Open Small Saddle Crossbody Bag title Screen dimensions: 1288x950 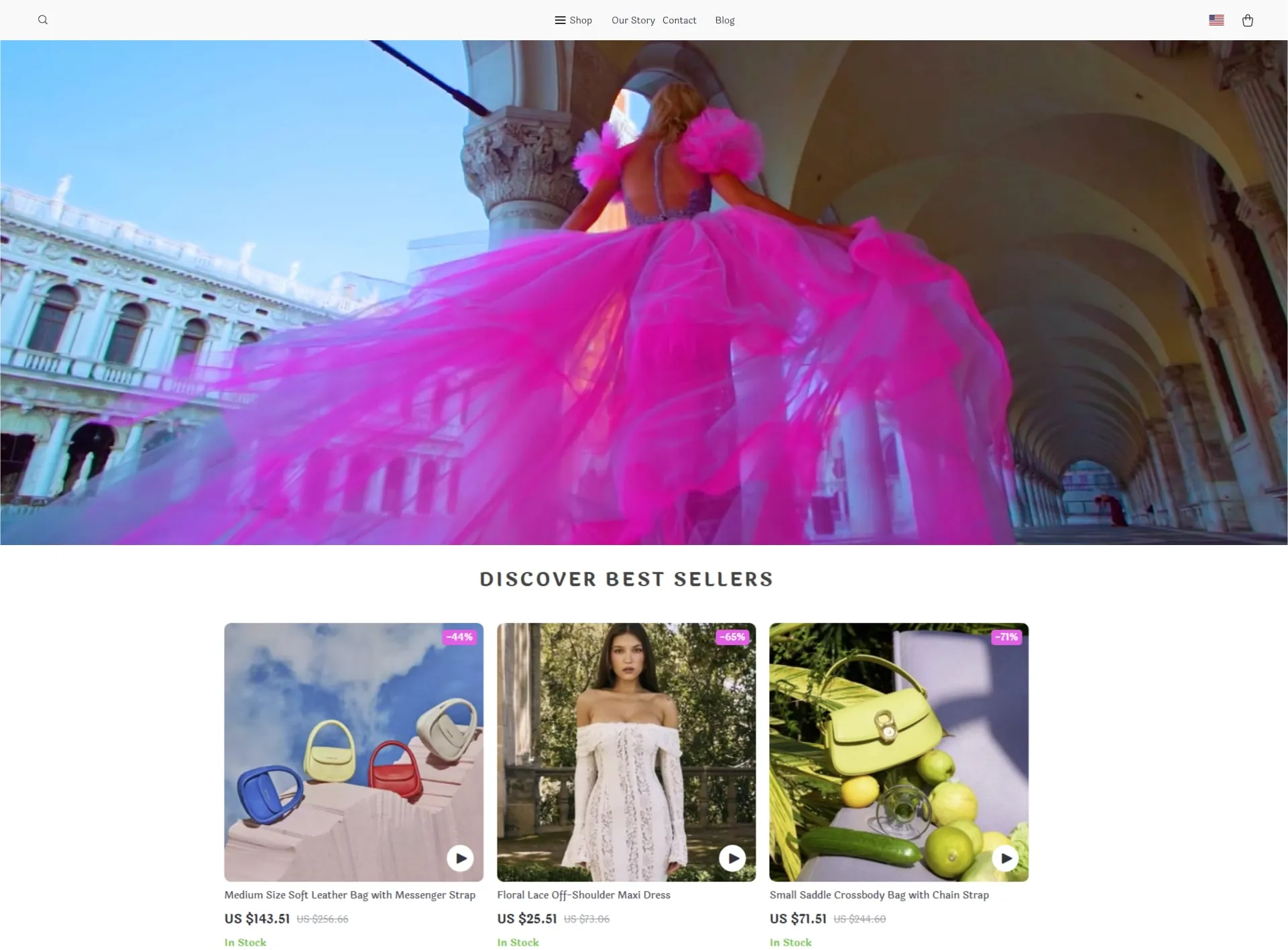tap(879, 895)
